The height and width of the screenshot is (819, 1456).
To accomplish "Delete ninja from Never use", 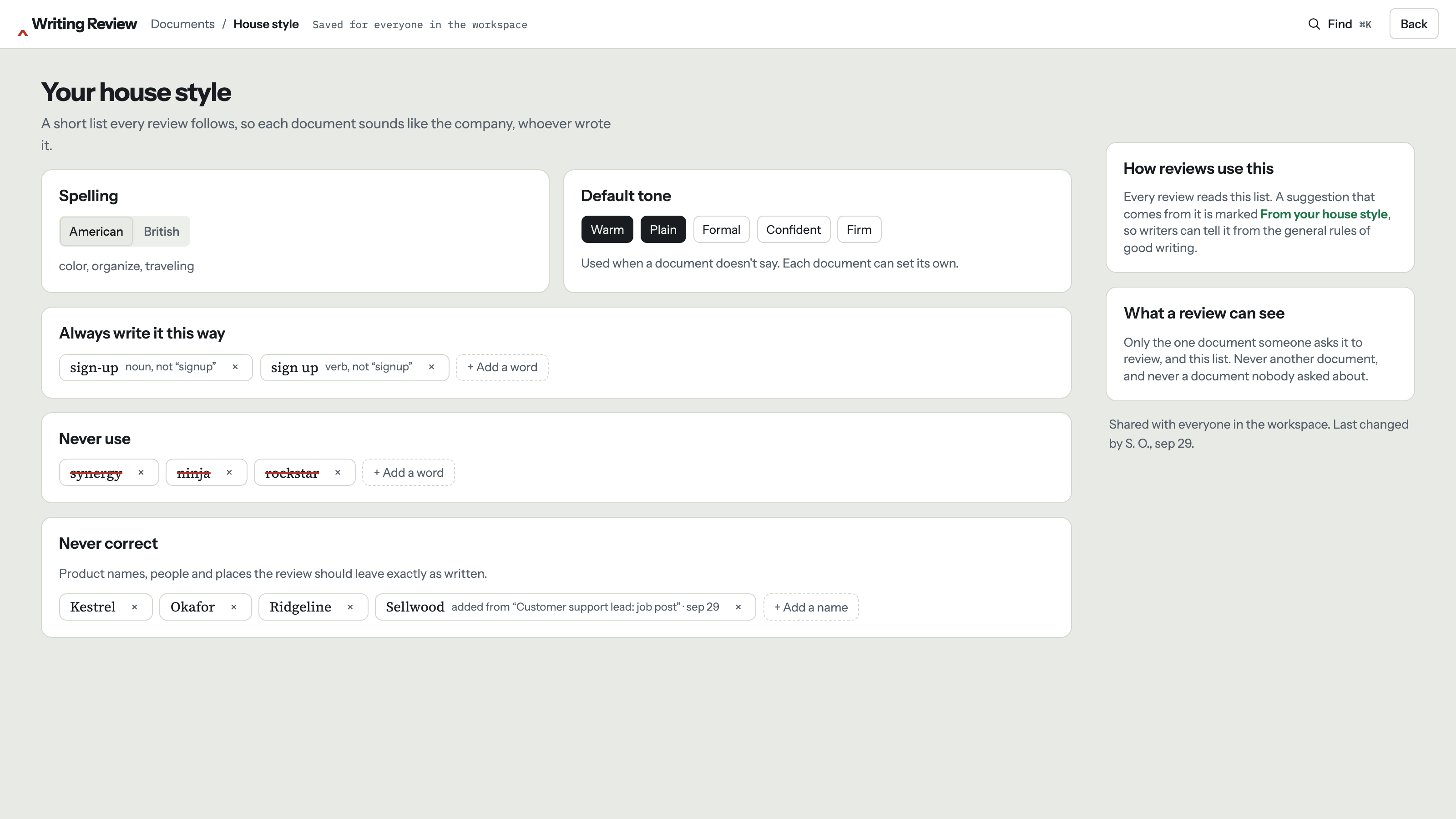I will 229,473.
